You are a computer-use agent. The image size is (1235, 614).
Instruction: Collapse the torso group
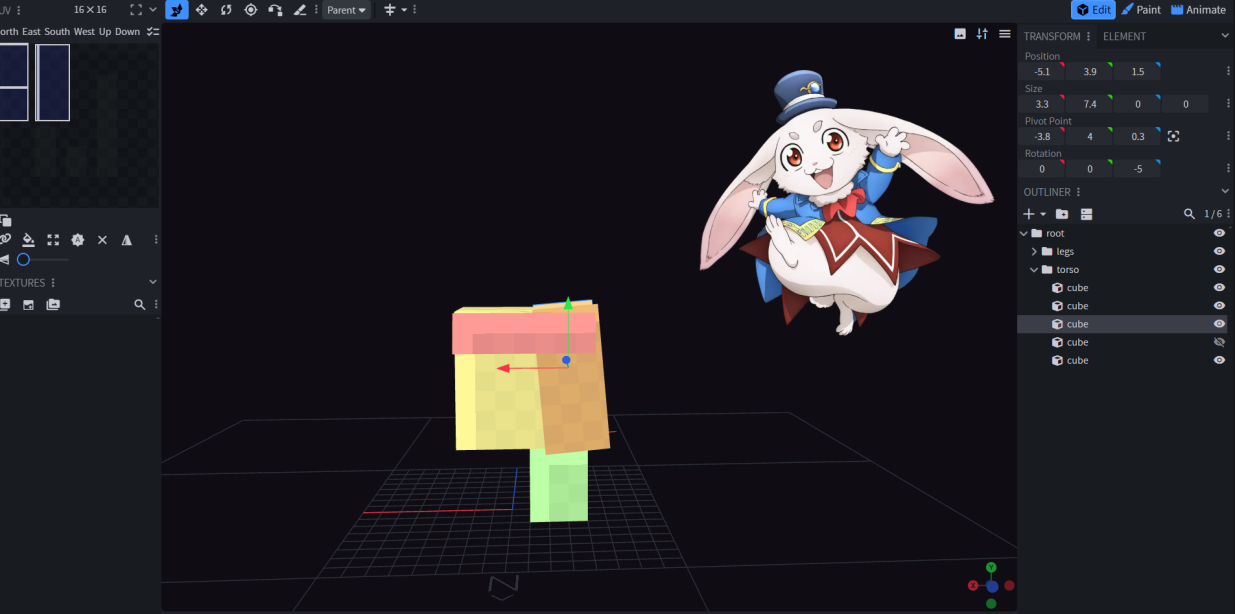click(x=1034, y=269)
